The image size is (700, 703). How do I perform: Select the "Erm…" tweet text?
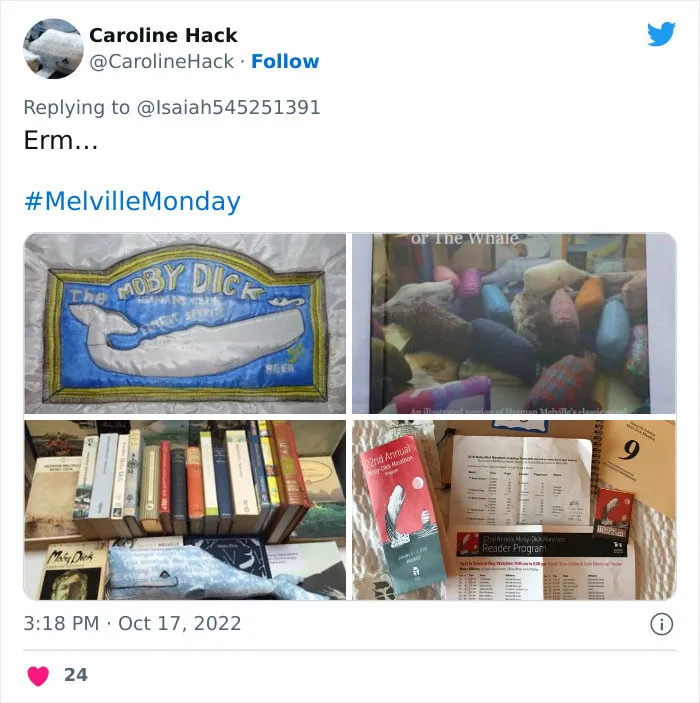click(x=61, y=140)
